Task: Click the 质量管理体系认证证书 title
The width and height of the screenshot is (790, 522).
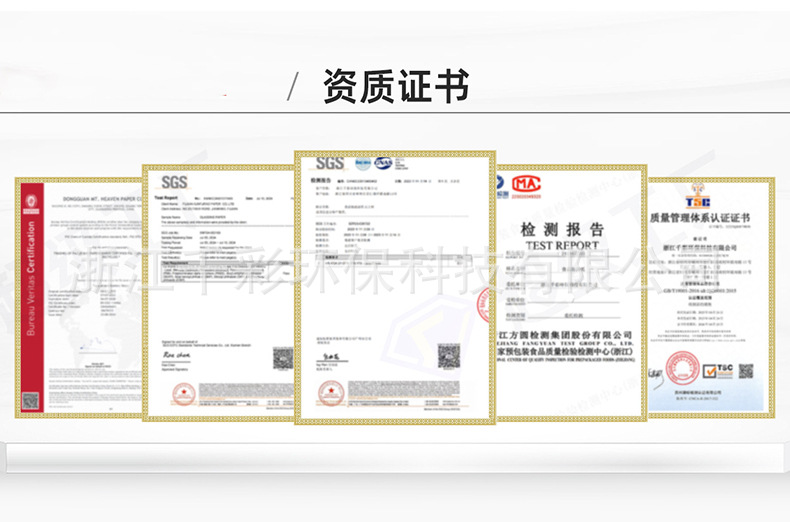Action: (700, 218)
